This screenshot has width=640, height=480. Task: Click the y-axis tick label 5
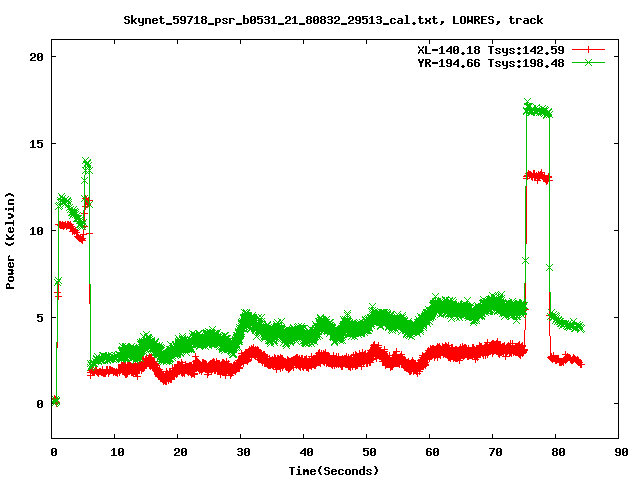coord(40,318)
